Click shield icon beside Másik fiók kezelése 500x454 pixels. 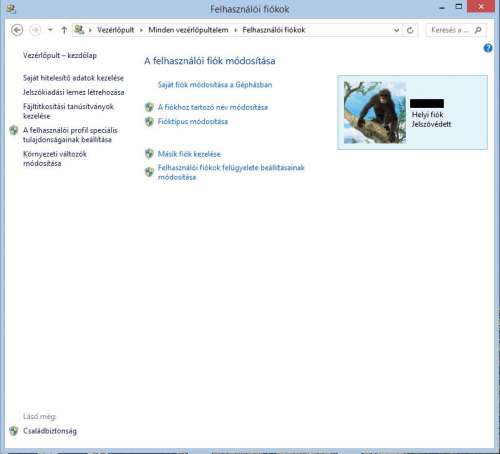pyautogui.click(x=149, y=154)
